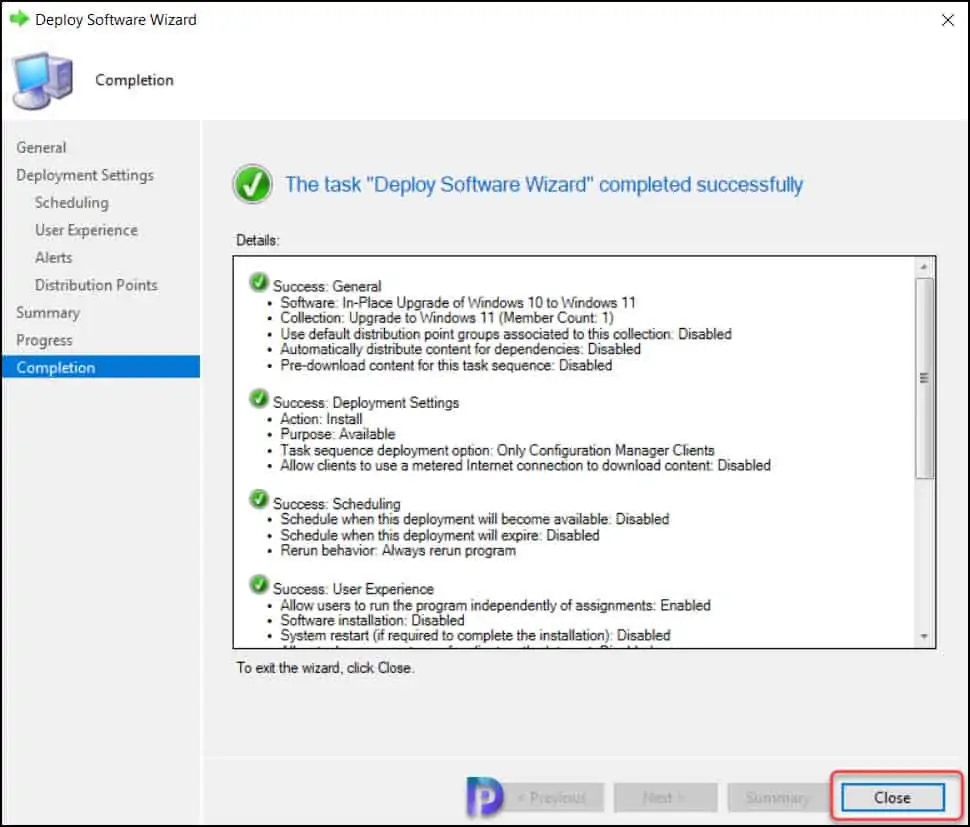The height and width of the screenshot is (827, 970).
Task: Click the disabled Previous button
Action: coord(552,797)
